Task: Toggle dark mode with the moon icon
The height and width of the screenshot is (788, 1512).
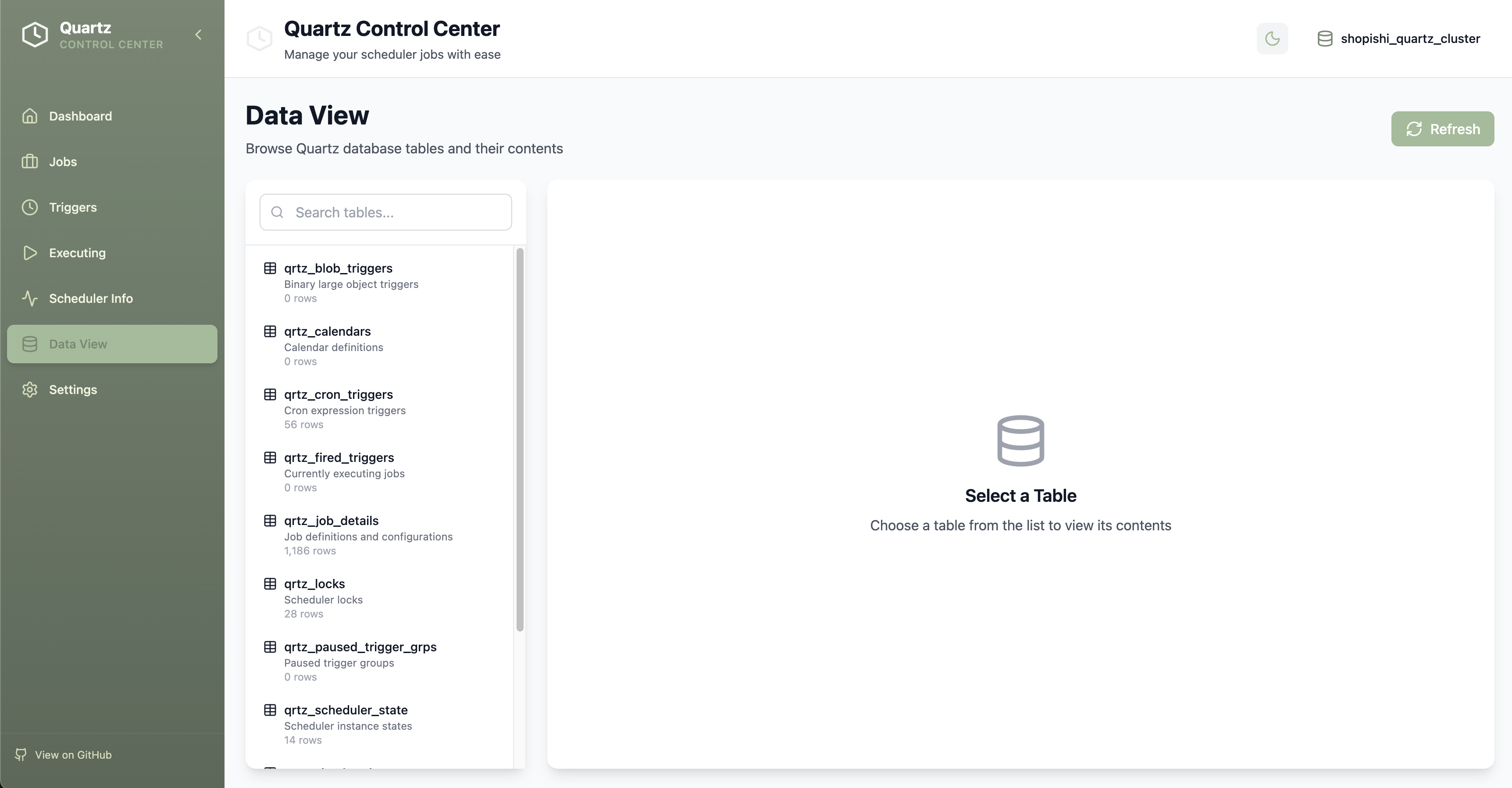Action: point(1272,38)
